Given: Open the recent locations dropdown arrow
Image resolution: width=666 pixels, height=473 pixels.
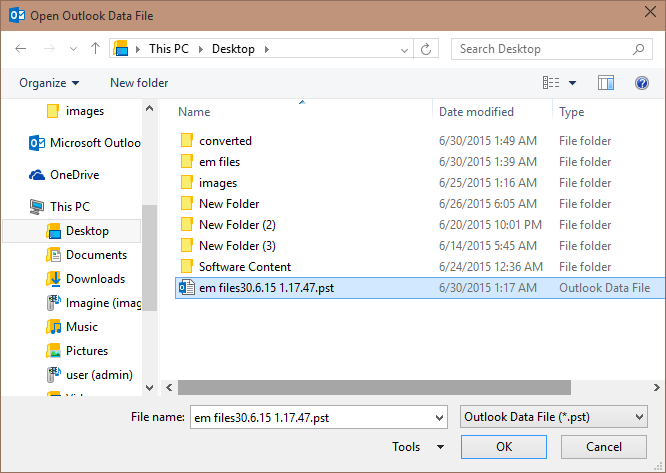Looking at the screenshot, I should point(73,49).
